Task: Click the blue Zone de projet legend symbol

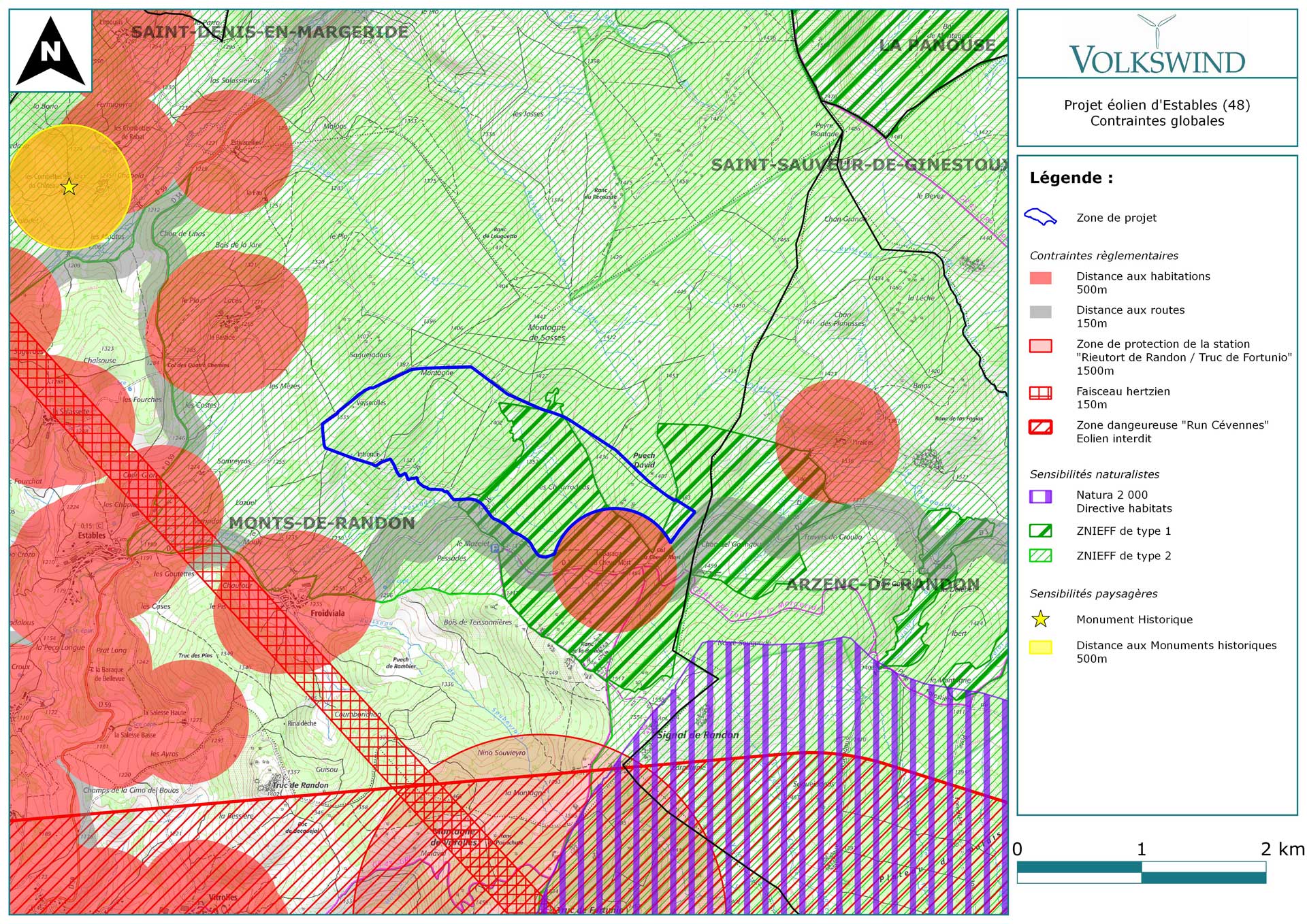Action: coord(1040,218)
